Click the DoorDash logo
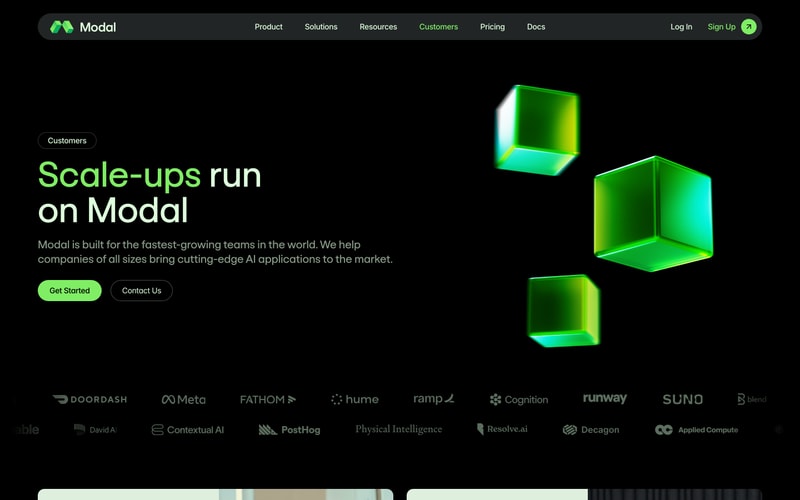 90,399
